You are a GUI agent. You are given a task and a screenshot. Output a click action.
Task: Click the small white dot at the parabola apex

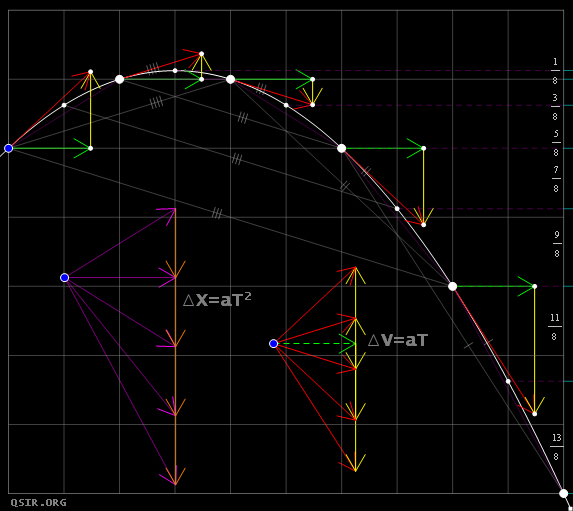175,71
